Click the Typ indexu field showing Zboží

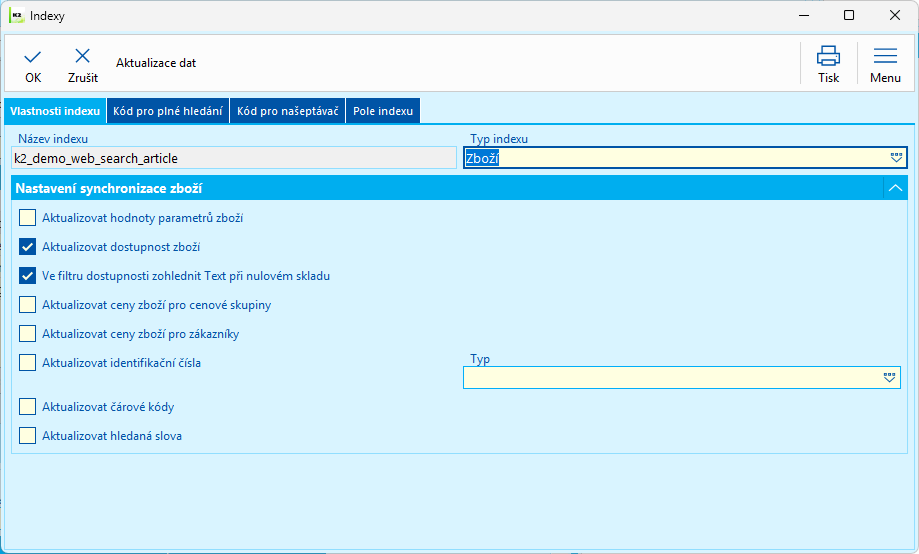[x=685, y=158]
